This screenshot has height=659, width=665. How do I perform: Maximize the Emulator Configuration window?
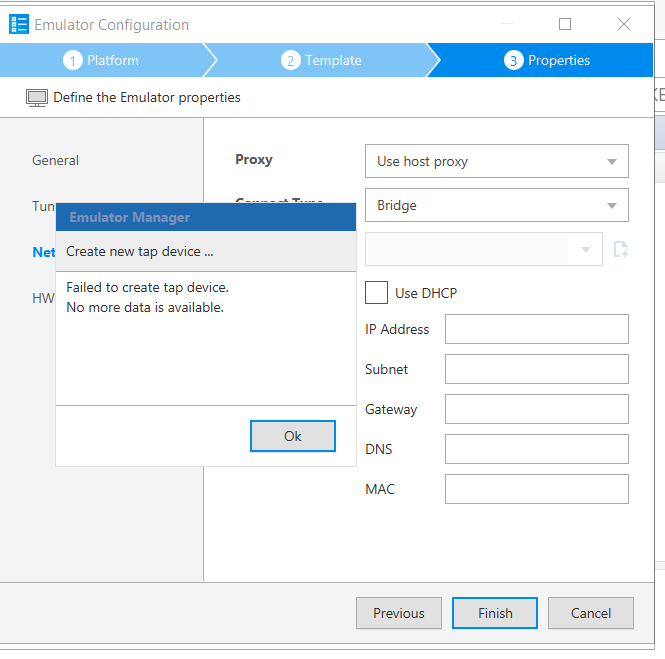565,24
